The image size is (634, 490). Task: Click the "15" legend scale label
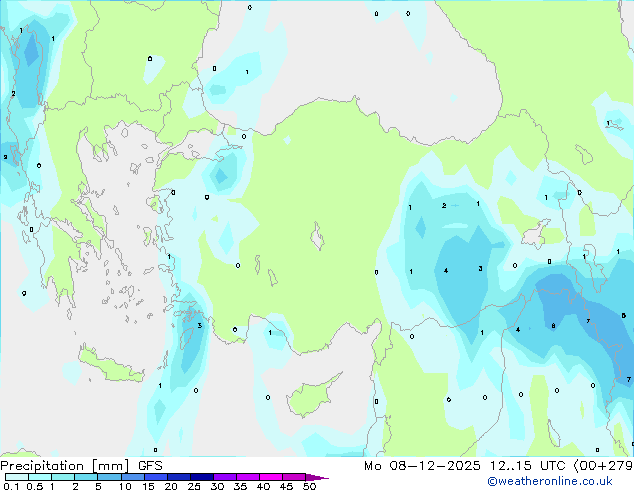click(x=148, y=486)
